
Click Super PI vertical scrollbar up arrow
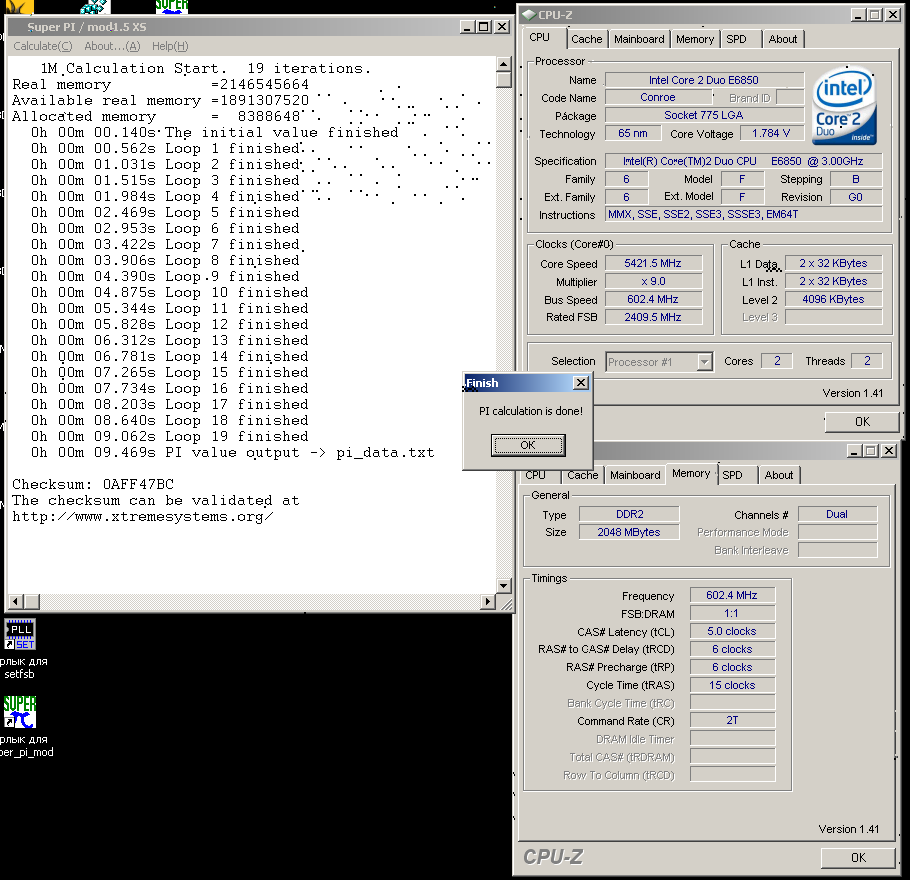503,64
